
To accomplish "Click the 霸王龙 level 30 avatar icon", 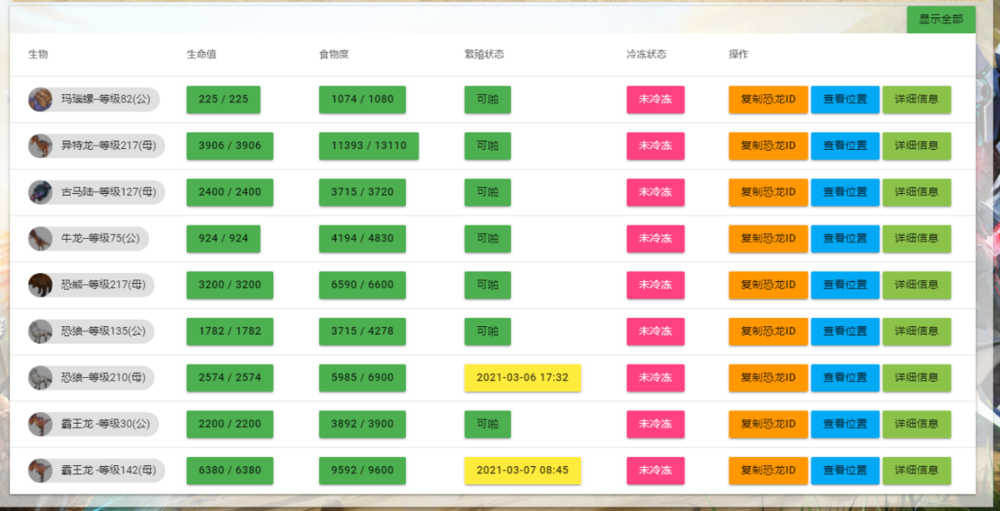I will point(40,424).
